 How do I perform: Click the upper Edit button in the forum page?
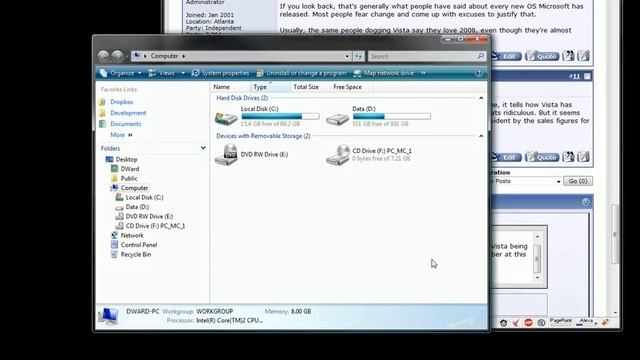[x=507, y=56]
